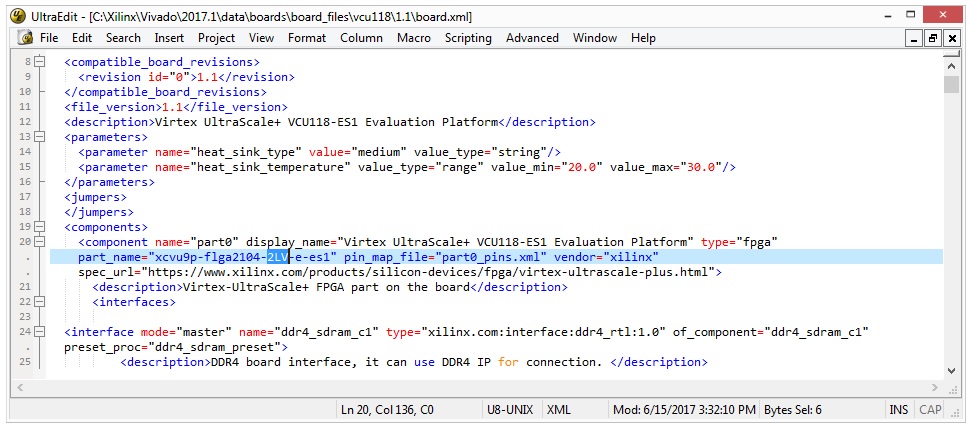Click the vertical scrollbar thumb

[x=951, y=83]
